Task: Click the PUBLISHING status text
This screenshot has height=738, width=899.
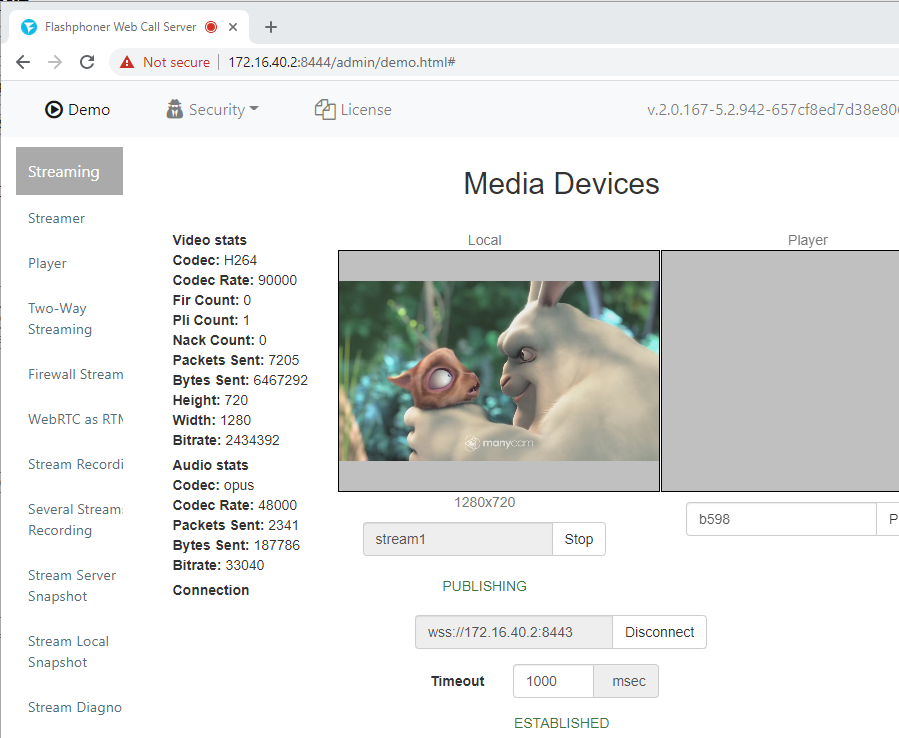Action: click(484, 586)
